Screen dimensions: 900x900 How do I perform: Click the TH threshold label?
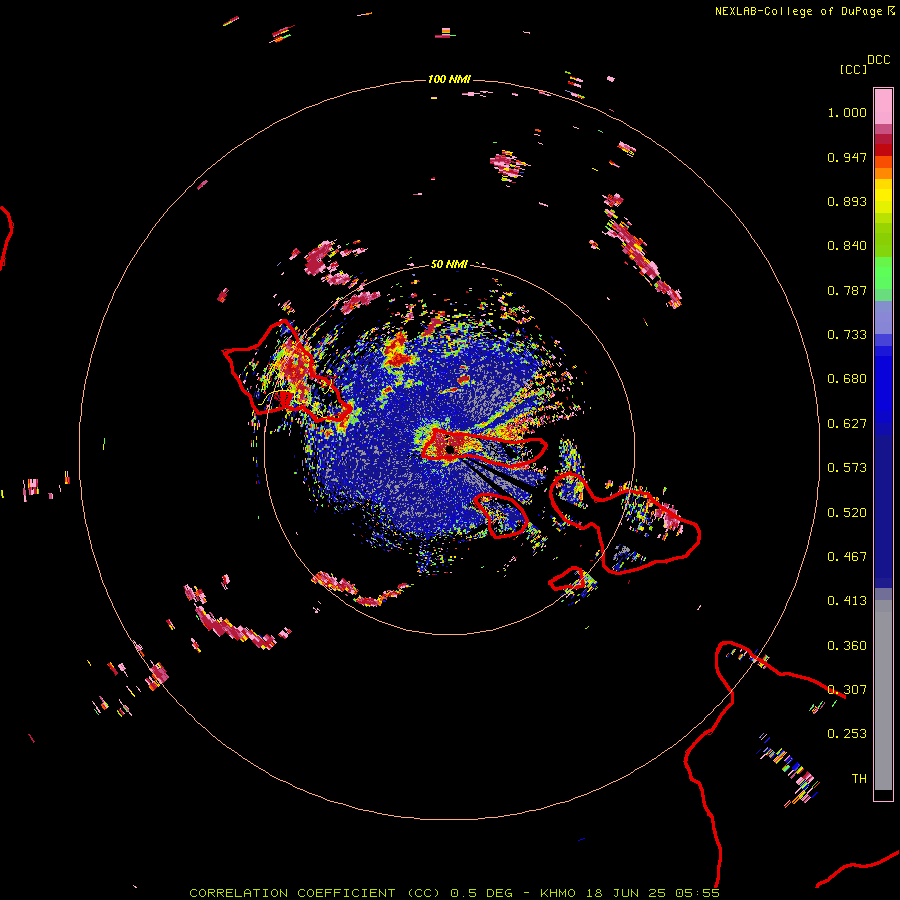click(x=859, y=779)
